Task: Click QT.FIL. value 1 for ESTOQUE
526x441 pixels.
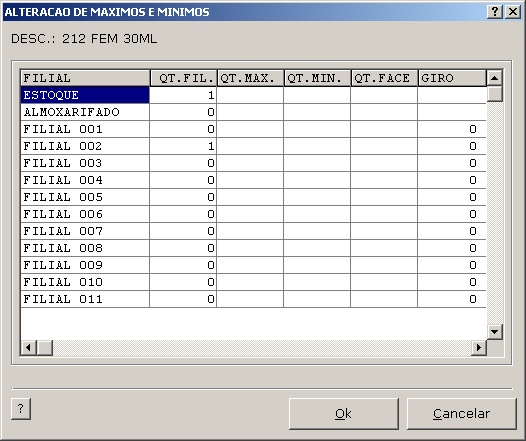Action: 183,95
